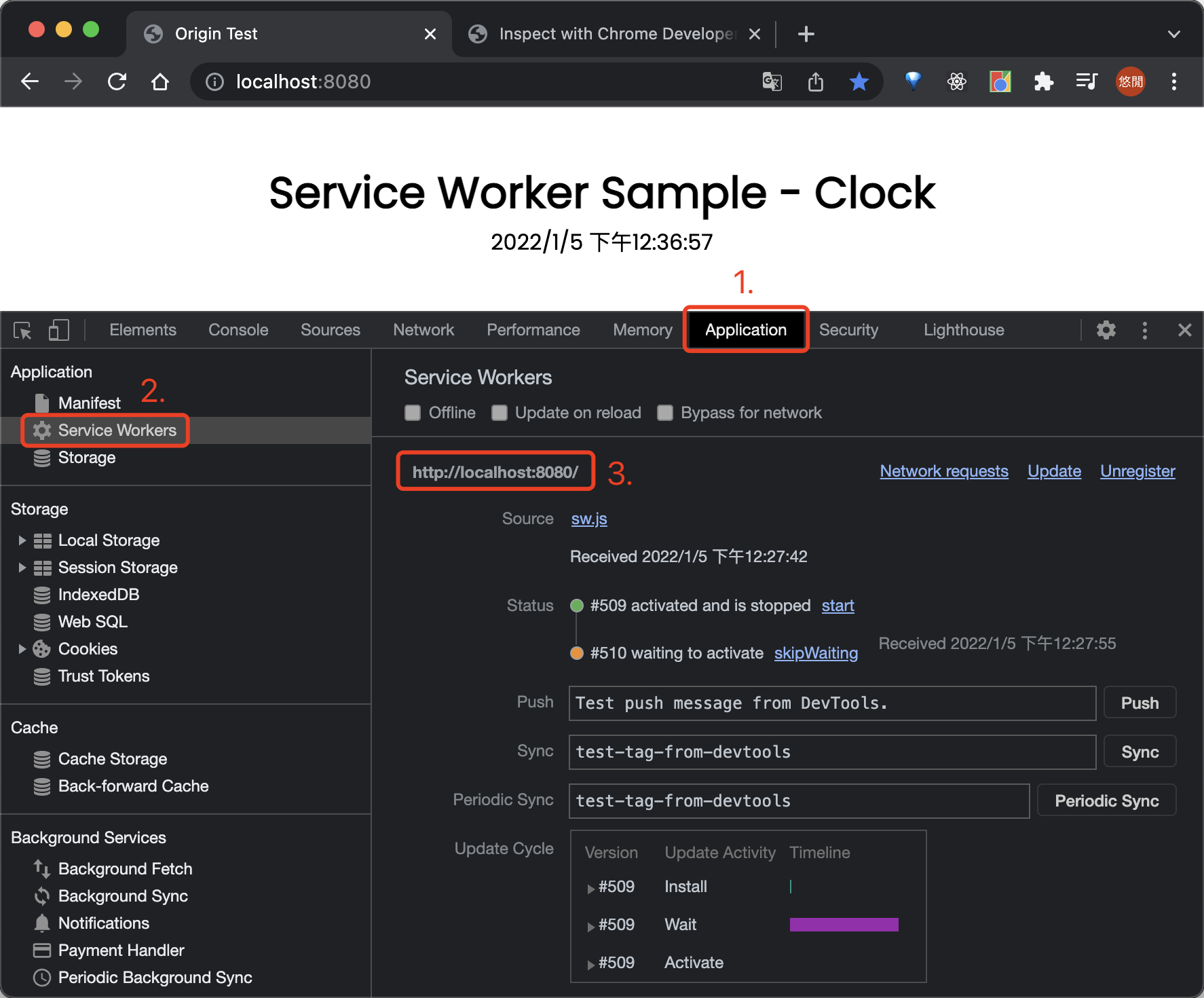Toggle the device toolbar icon
The image size is (1204, 998).
click(x=58, y=330)
